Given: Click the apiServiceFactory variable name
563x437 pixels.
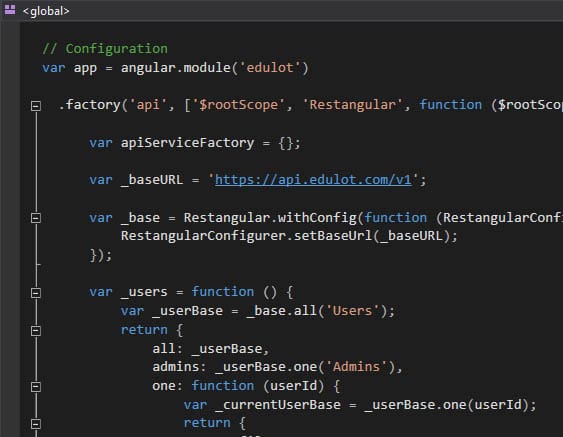Looking at the screenshot, I should point(187,143).
